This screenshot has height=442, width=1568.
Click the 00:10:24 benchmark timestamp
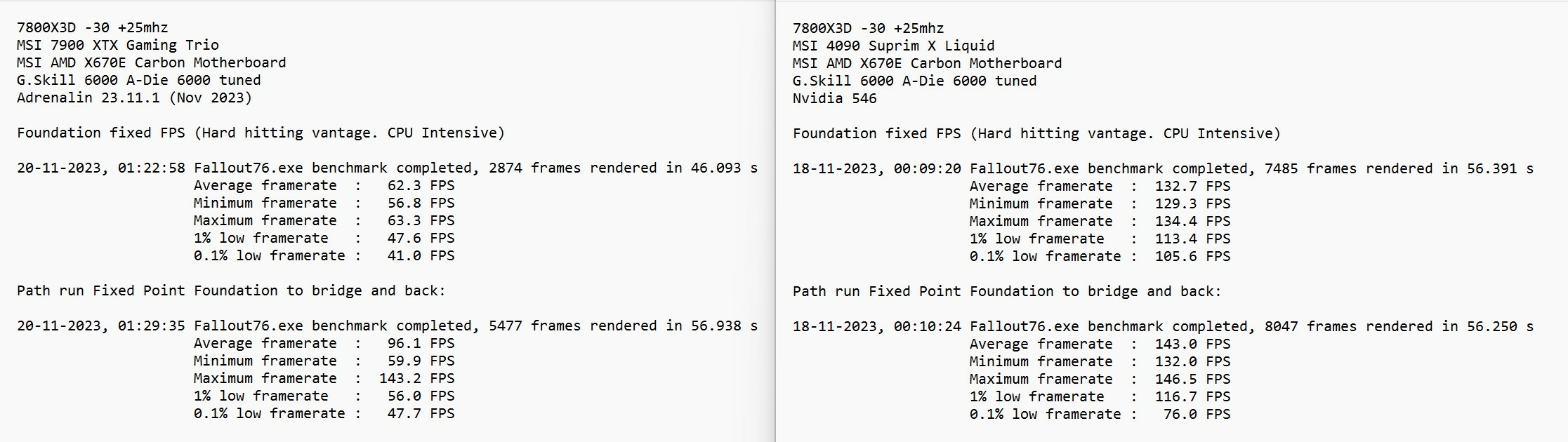coord(928,326)
